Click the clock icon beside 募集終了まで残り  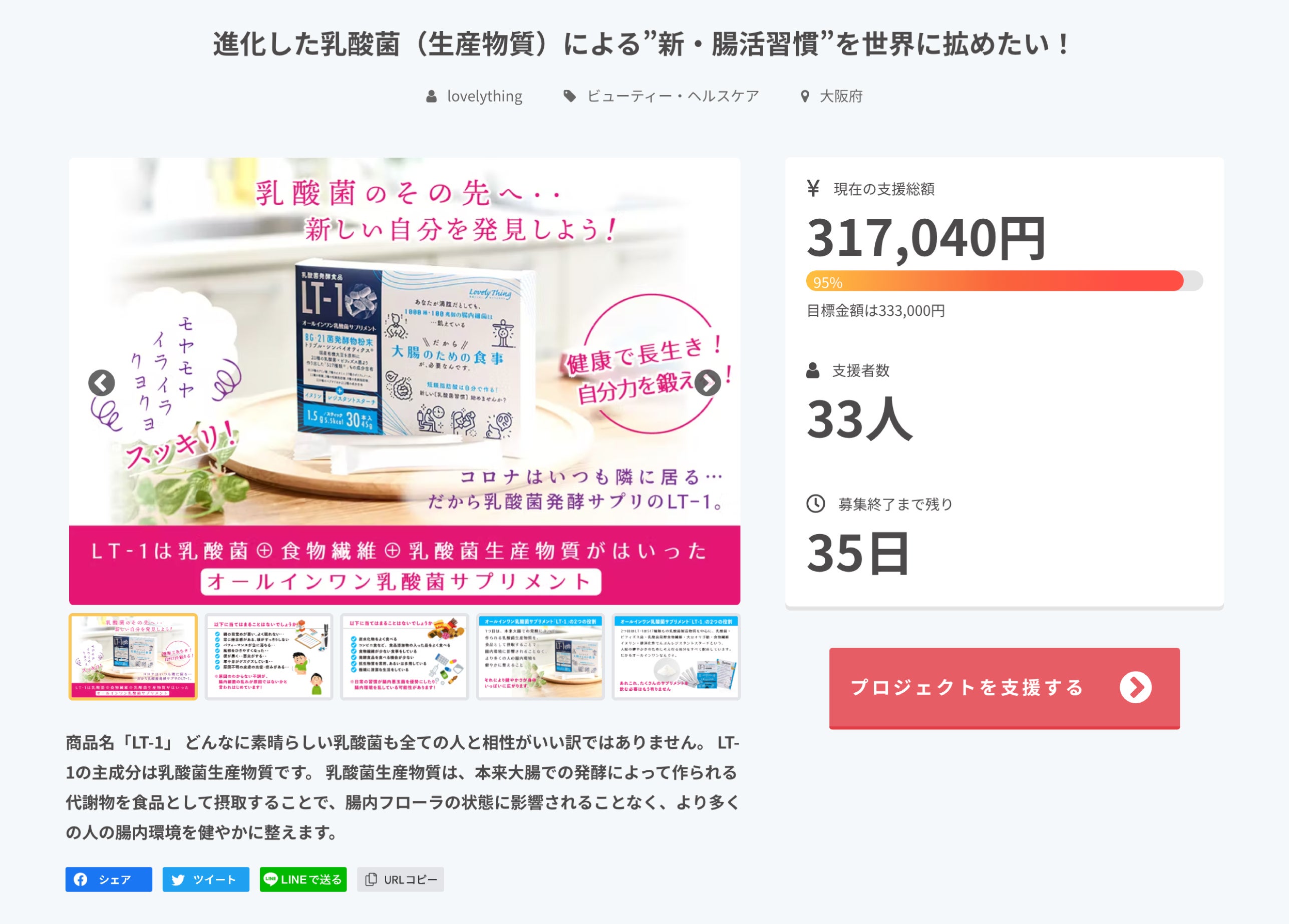pyautogui.click(x=816, y=504)
